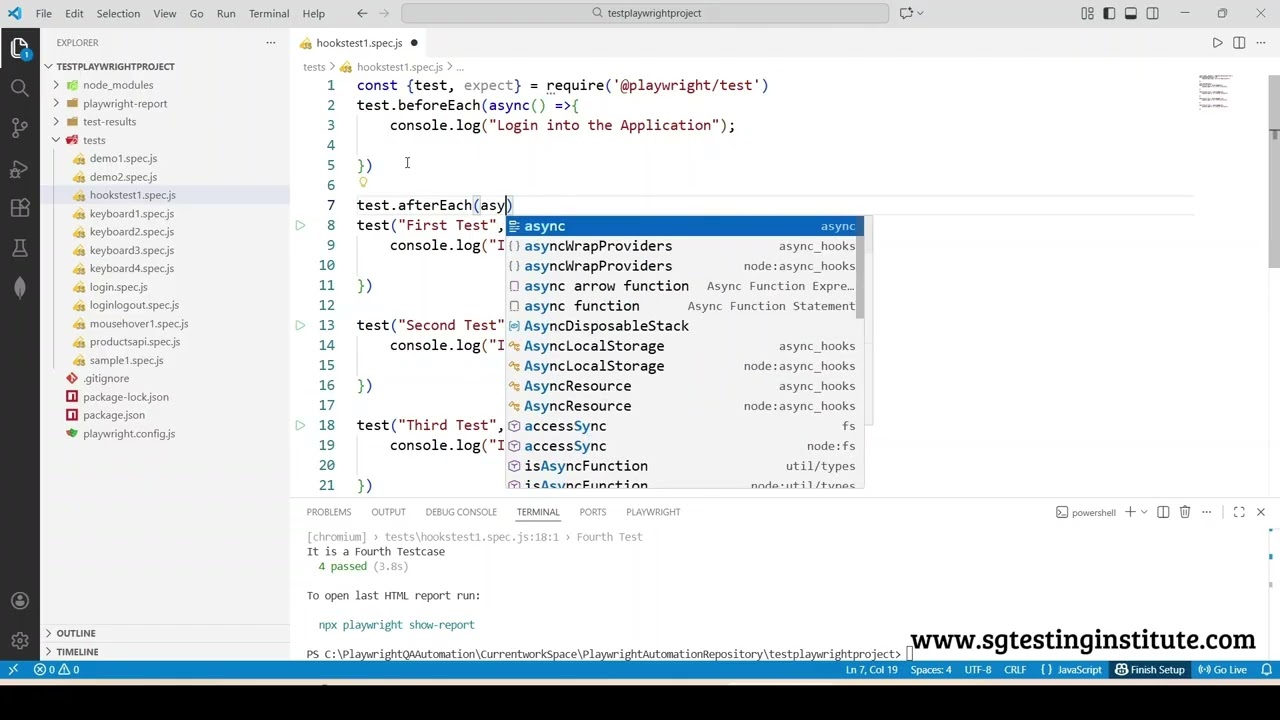Screen dimensions: 1280x720
Task: Toggle Panel visibility in title bar
Action: point(1131,13)
